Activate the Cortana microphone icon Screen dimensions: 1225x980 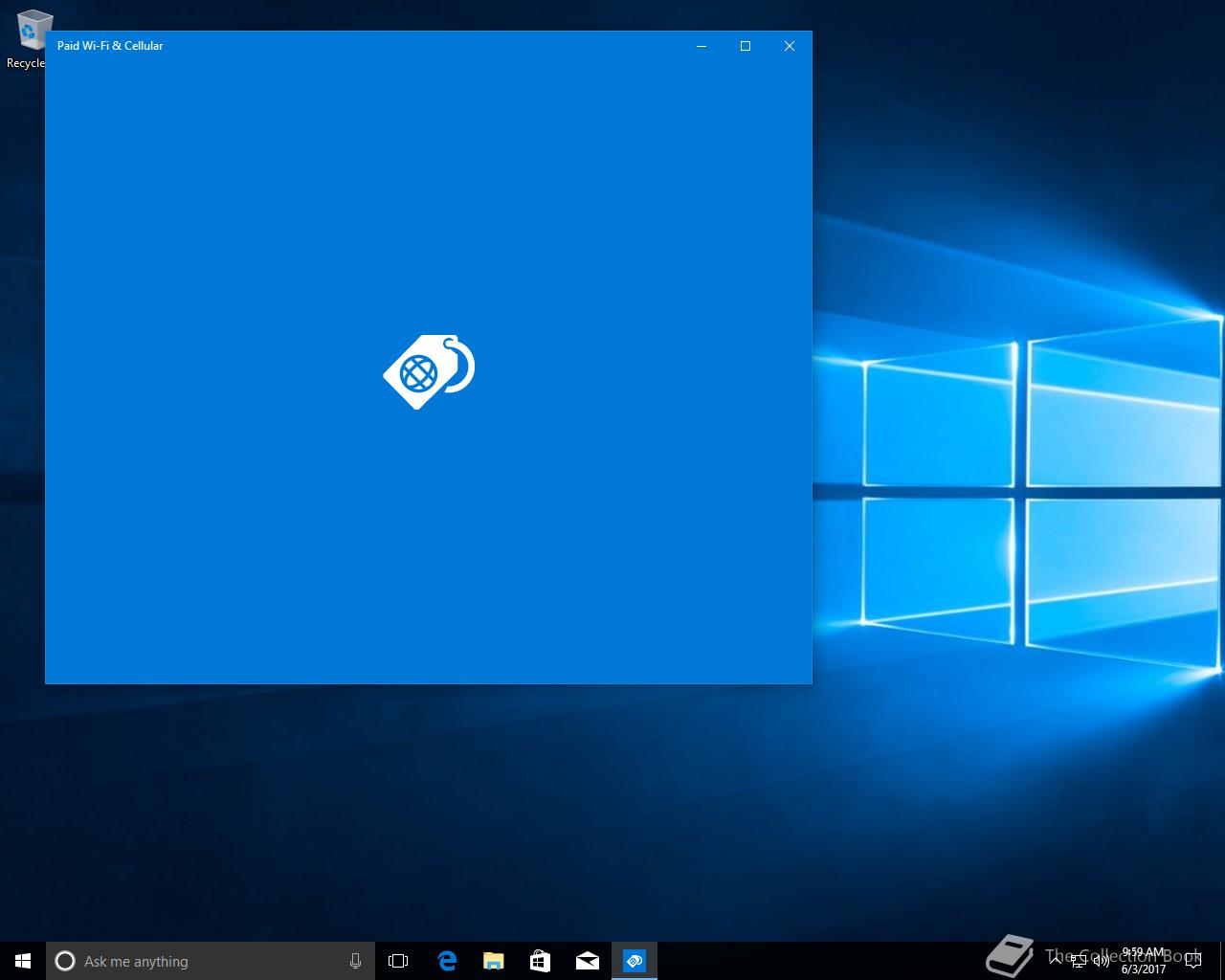355,961
